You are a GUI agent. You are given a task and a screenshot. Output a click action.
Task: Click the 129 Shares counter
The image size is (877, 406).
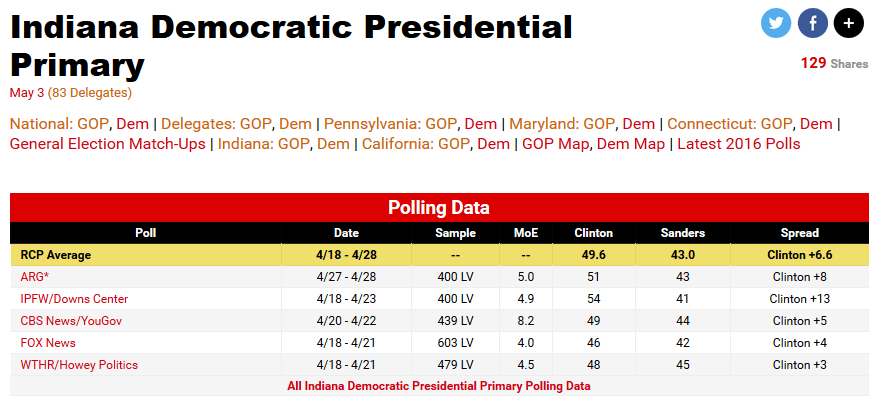click(x=834, y=63)
